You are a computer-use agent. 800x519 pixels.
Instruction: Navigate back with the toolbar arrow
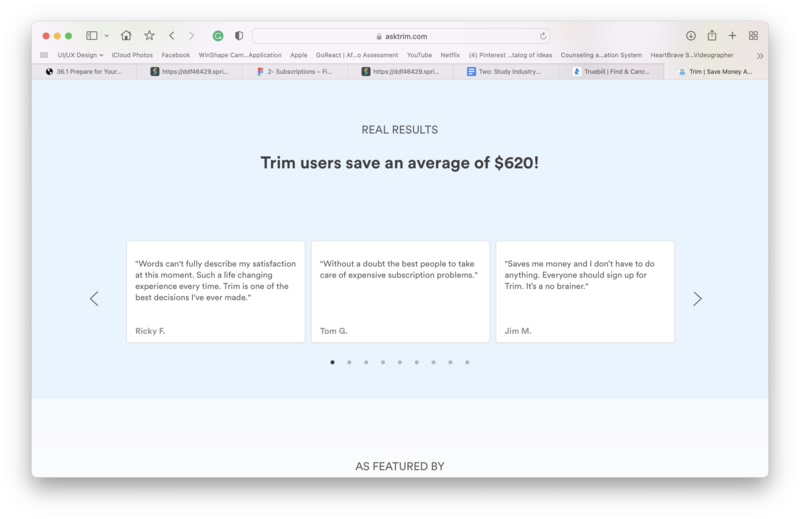172,35
